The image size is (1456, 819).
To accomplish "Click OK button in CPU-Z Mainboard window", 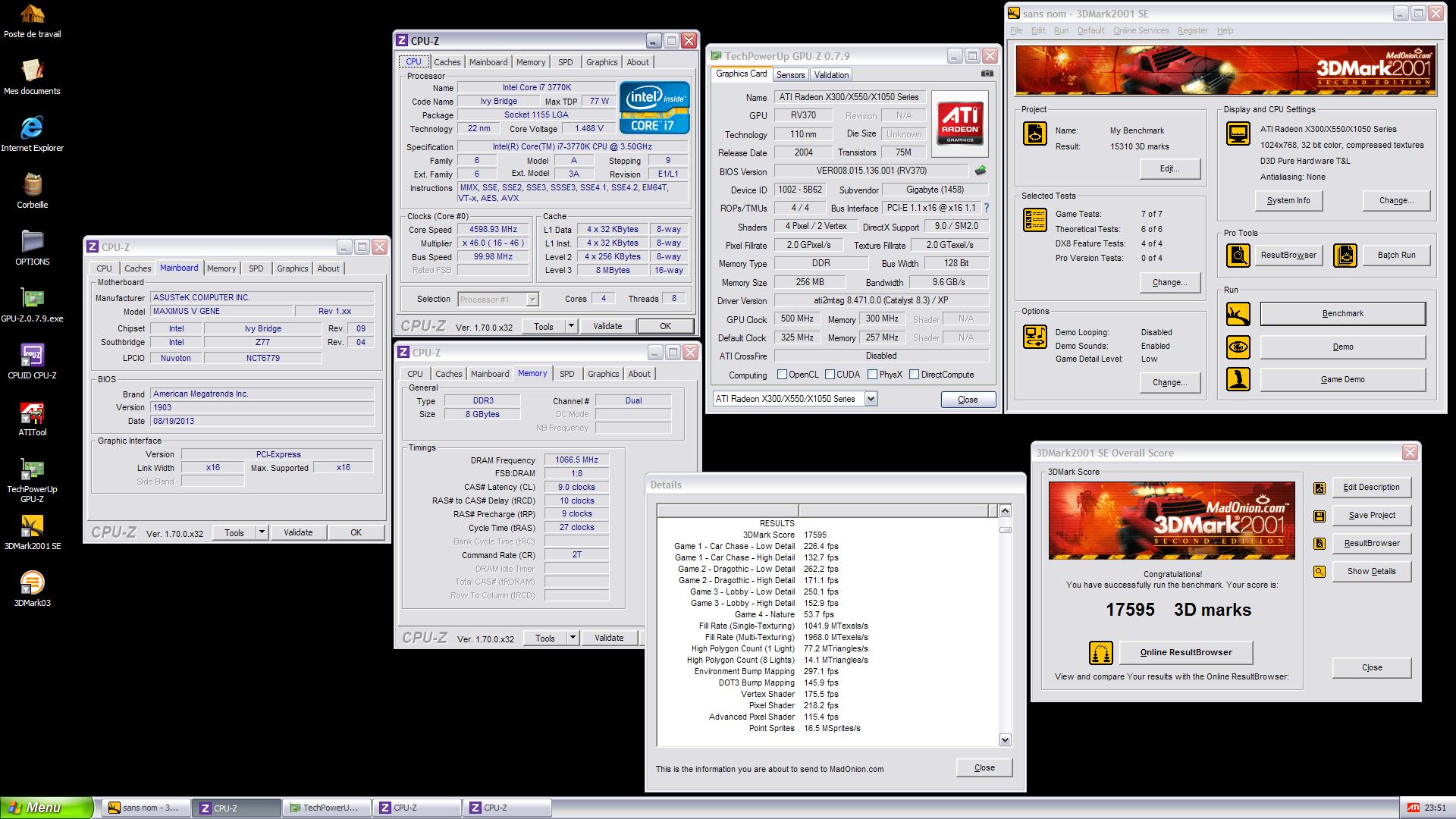I will coord(356,532).
